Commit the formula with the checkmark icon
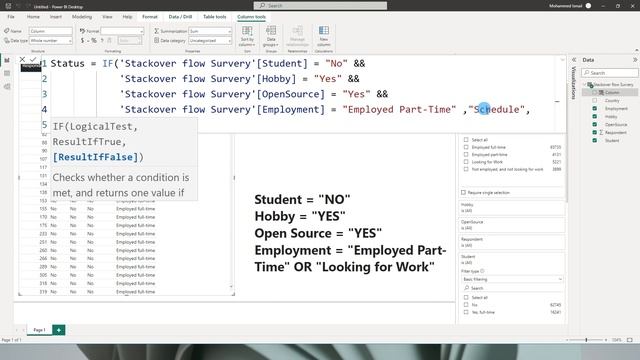The width and height of the screenshot is (640, 360). 33,60
